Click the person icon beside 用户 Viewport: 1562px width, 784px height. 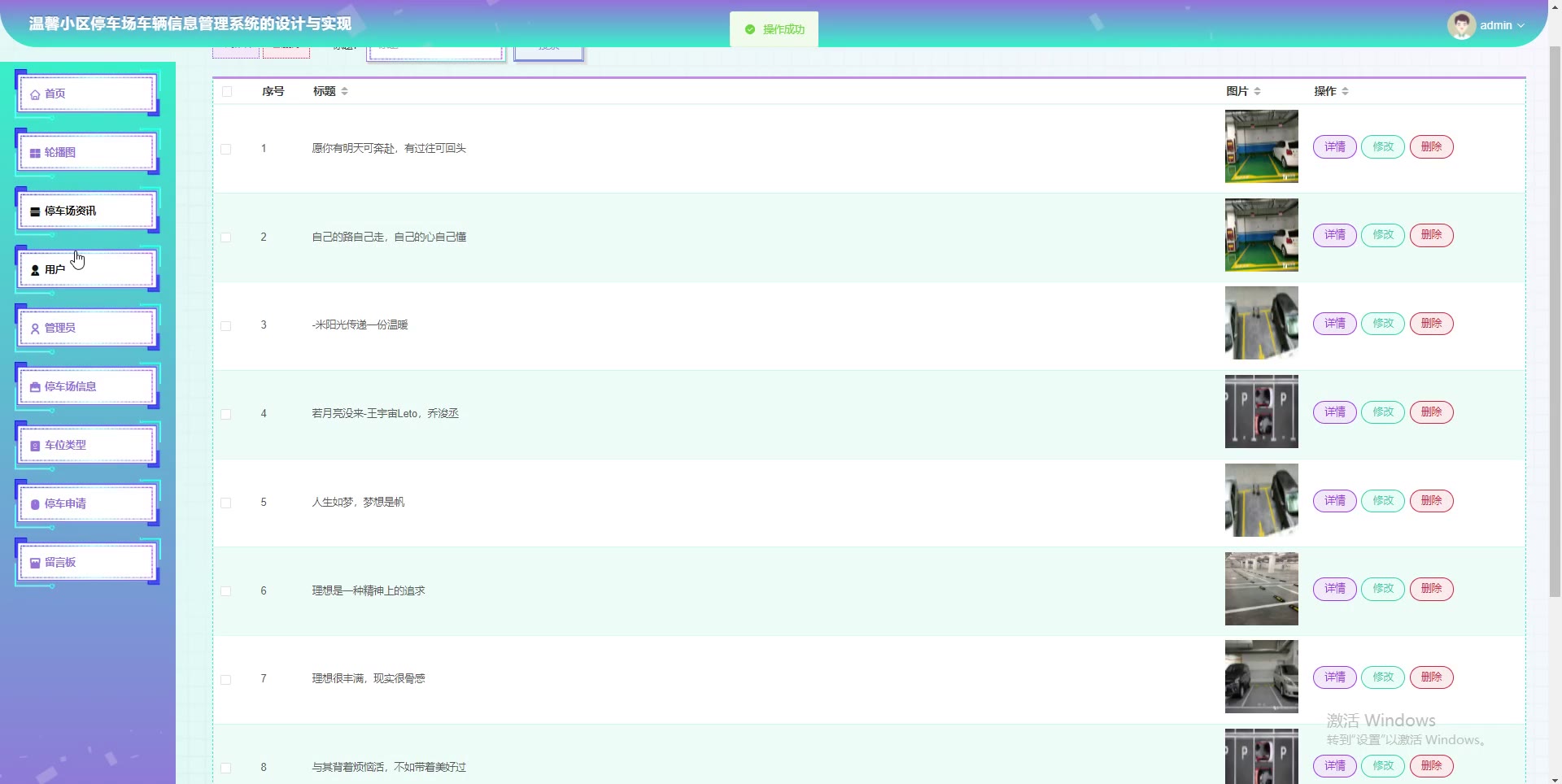[x=35, y=270]
